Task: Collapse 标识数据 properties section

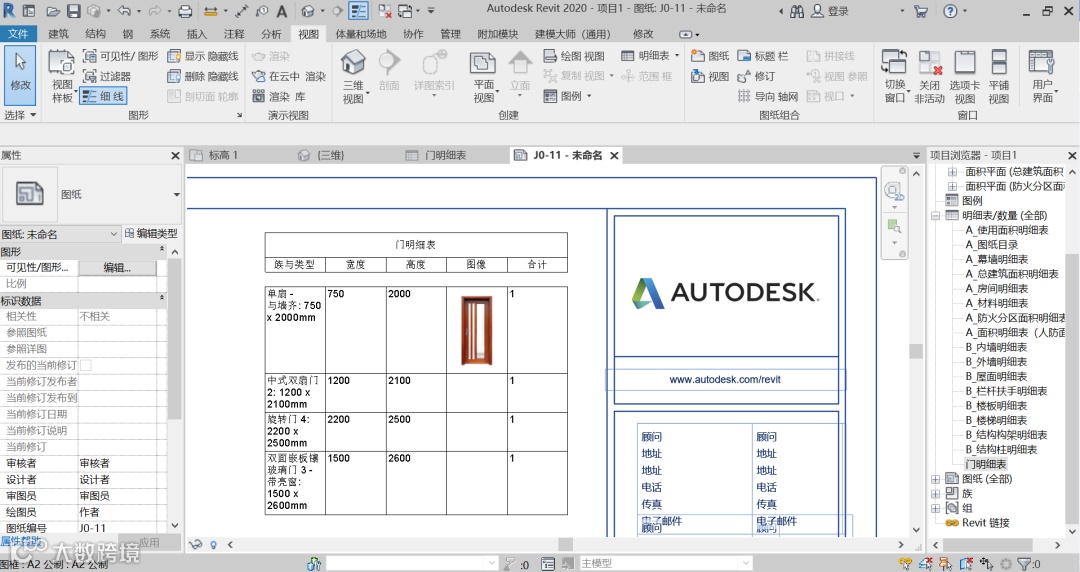Action: pyautogui.click(x=162, y=300)
